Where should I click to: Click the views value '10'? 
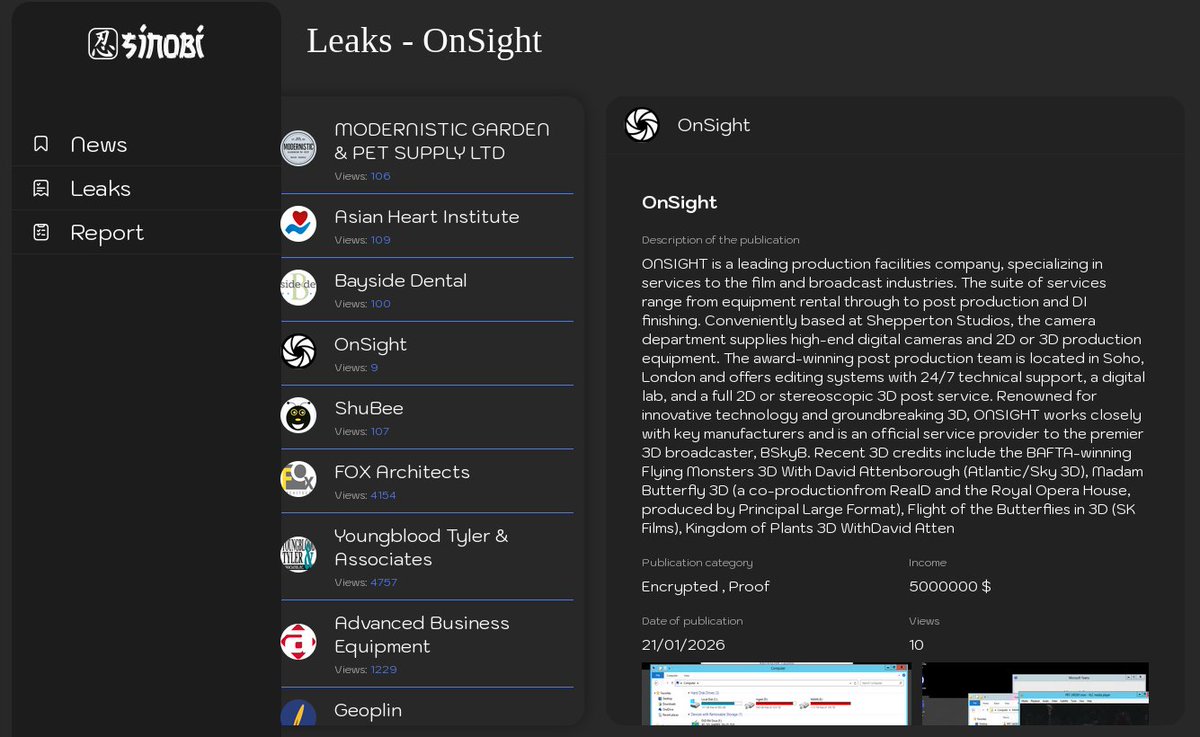pyautogui.click(x=917, y=645)
